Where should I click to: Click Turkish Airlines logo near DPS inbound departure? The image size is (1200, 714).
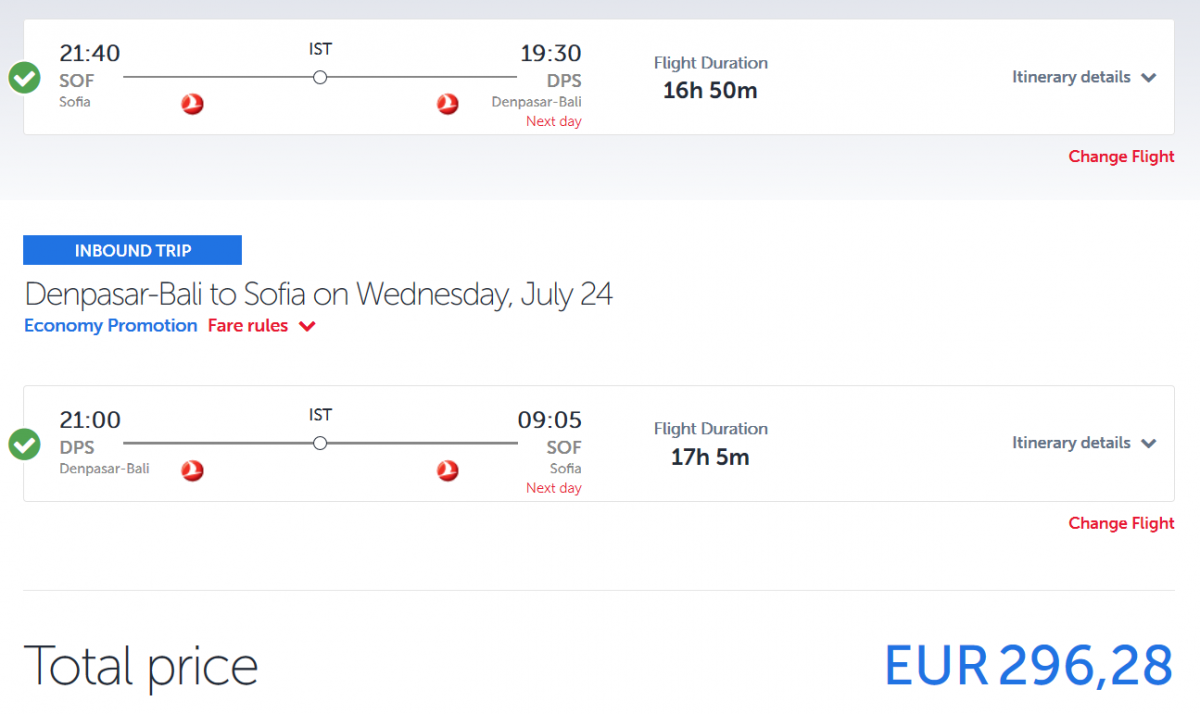pos(192,470)
